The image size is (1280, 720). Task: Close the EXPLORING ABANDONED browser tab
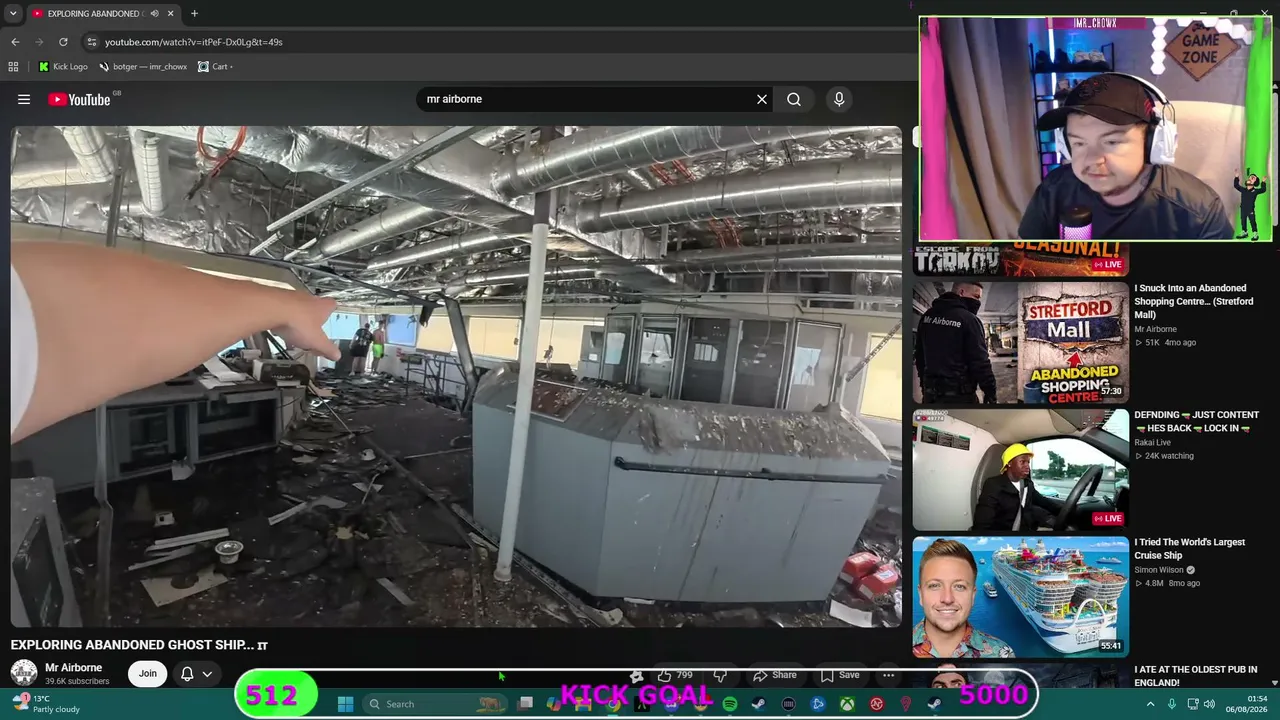170,14
